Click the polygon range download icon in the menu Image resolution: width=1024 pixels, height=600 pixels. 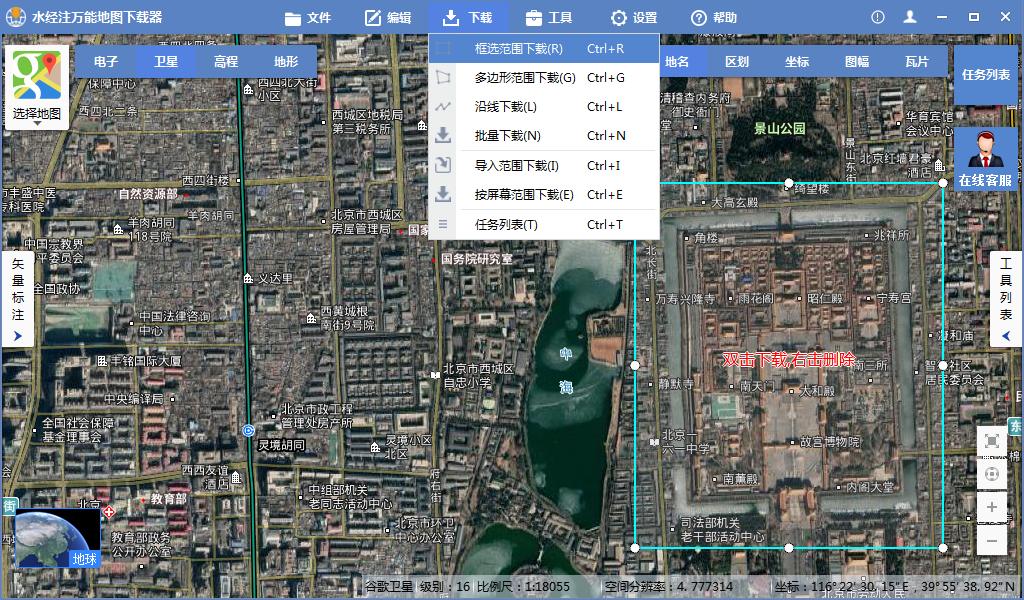444,75
